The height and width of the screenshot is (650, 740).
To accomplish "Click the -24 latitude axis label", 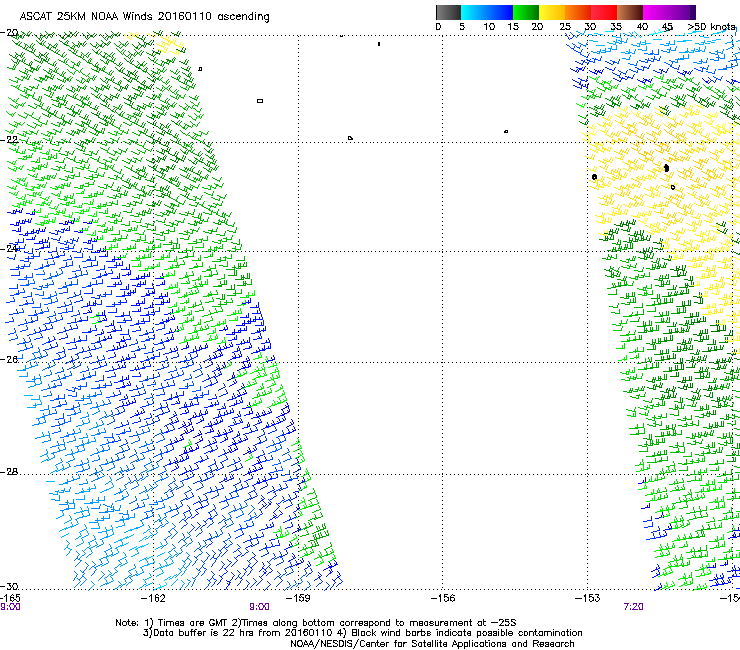I will 9,248.
